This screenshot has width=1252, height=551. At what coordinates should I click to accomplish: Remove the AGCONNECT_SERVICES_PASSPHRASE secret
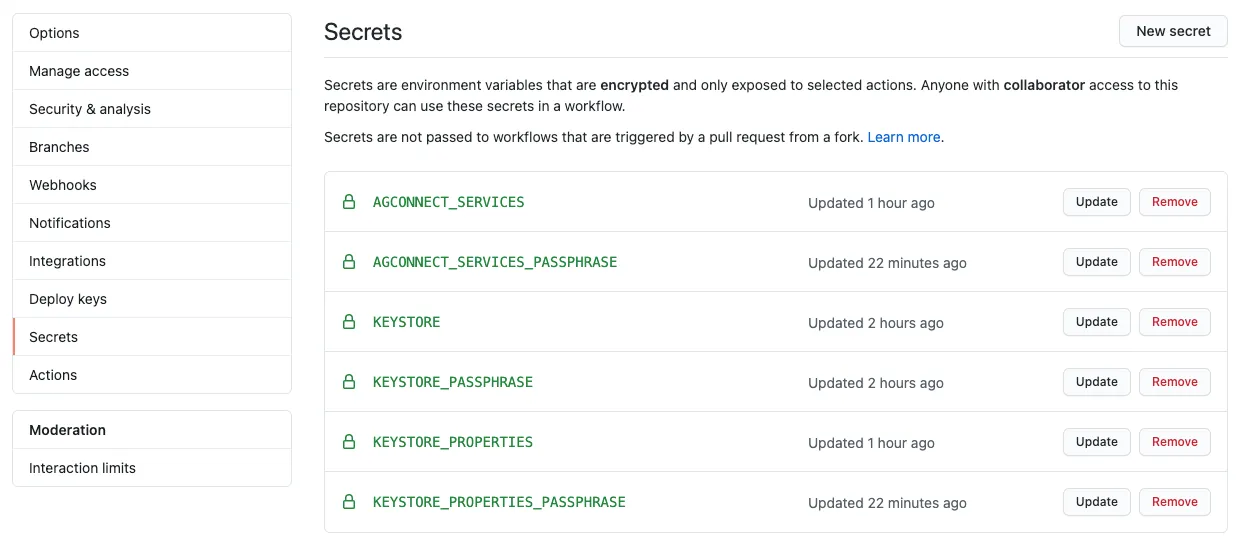point(1174,262)
